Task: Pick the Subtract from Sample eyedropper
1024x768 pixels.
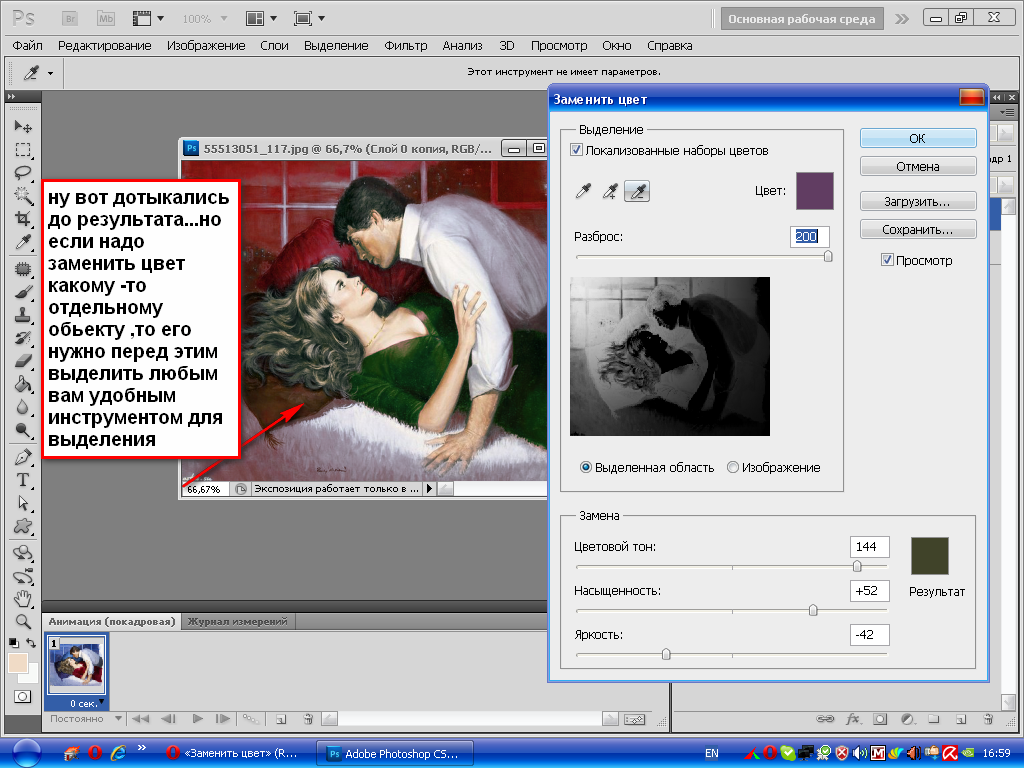Action: click(x=637, y=191)
